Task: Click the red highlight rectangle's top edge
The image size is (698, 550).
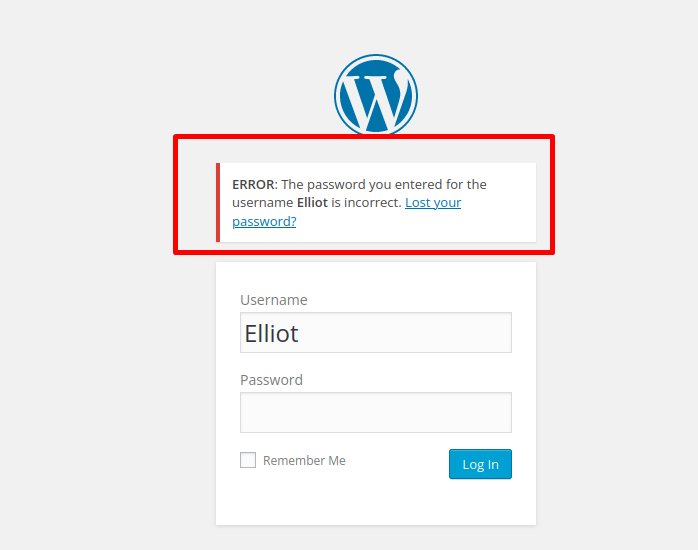Action: click(364, 137)
